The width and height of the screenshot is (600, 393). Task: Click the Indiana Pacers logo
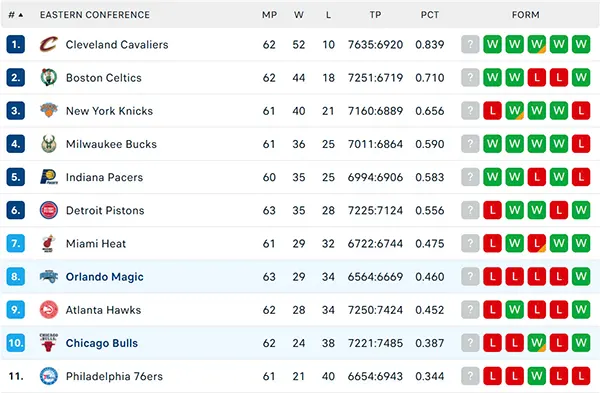click(49, 177)
